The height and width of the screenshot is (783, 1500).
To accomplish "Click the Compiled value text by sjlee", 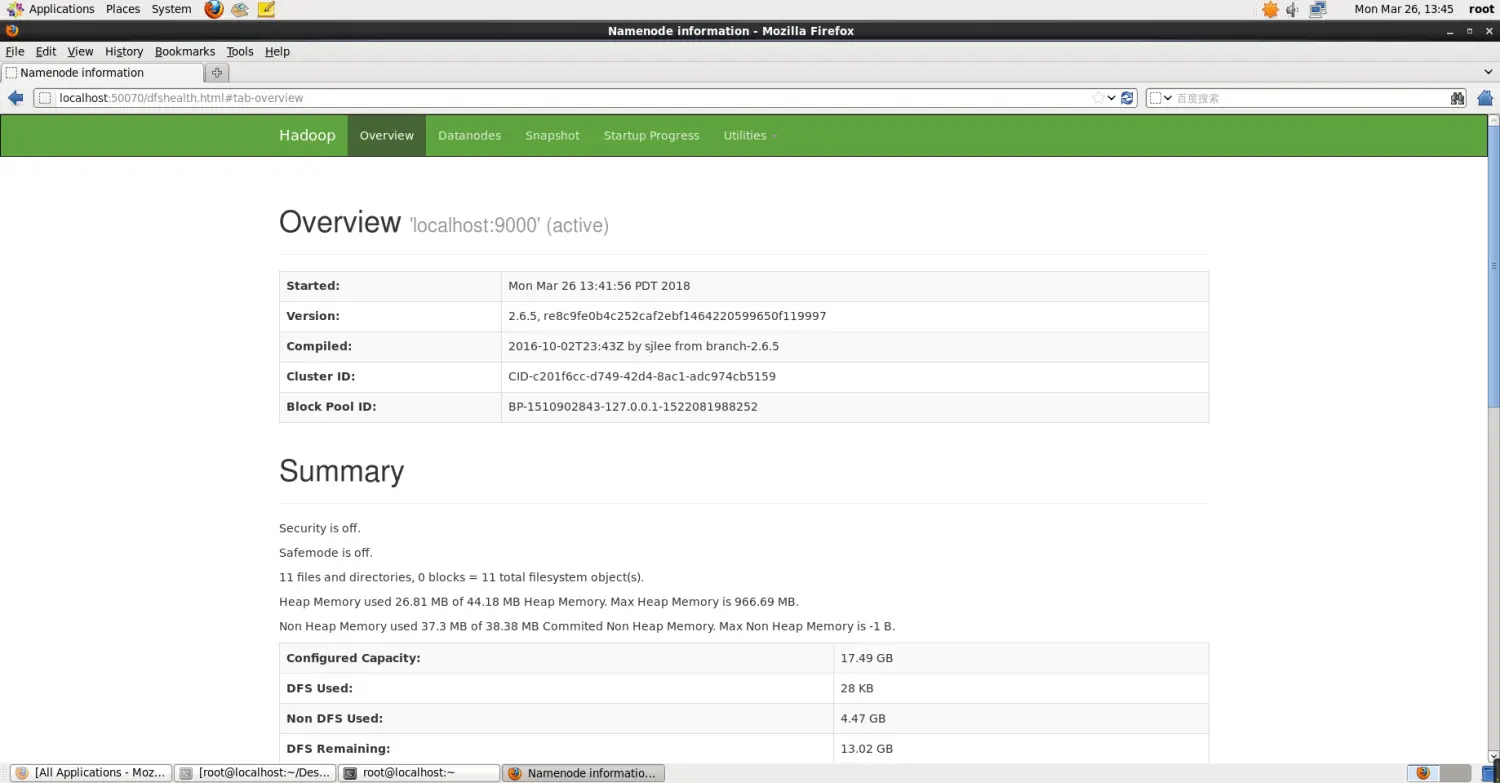I will [x=643, y=346].
